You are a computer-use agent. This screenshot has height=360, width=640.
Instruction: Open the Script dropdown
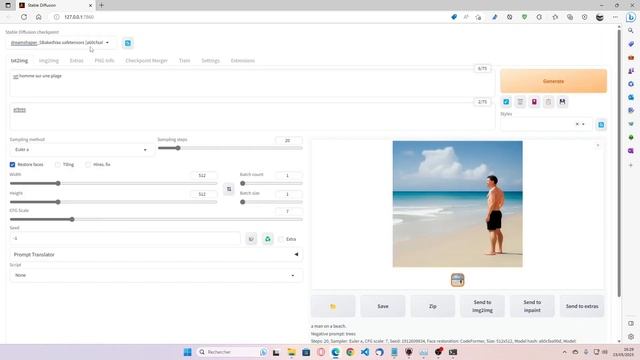156,275
